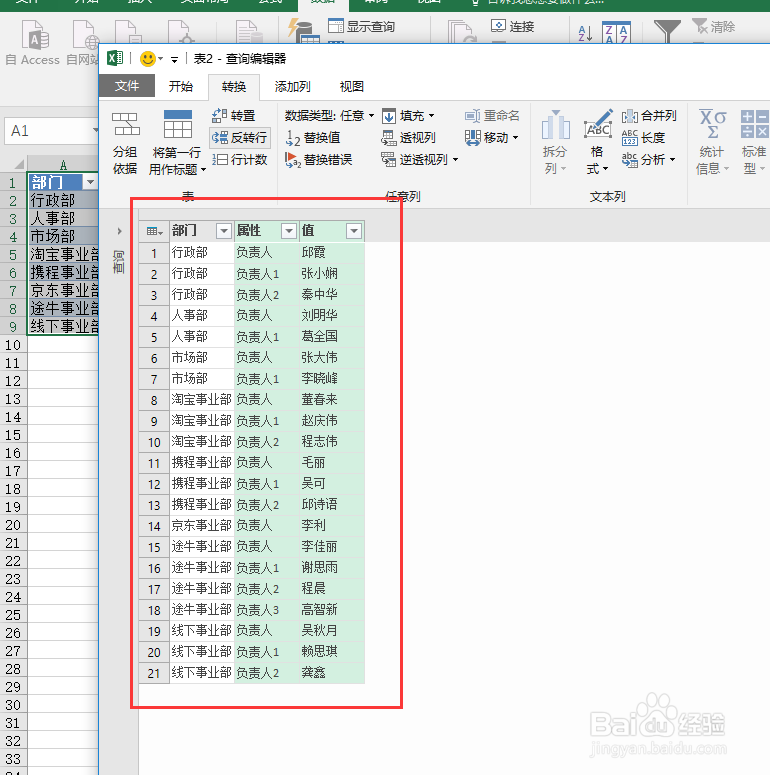The width and height of the screenshot is (770, 775).
Task: Click cell with value 高智新
Action: click(332, 610)
